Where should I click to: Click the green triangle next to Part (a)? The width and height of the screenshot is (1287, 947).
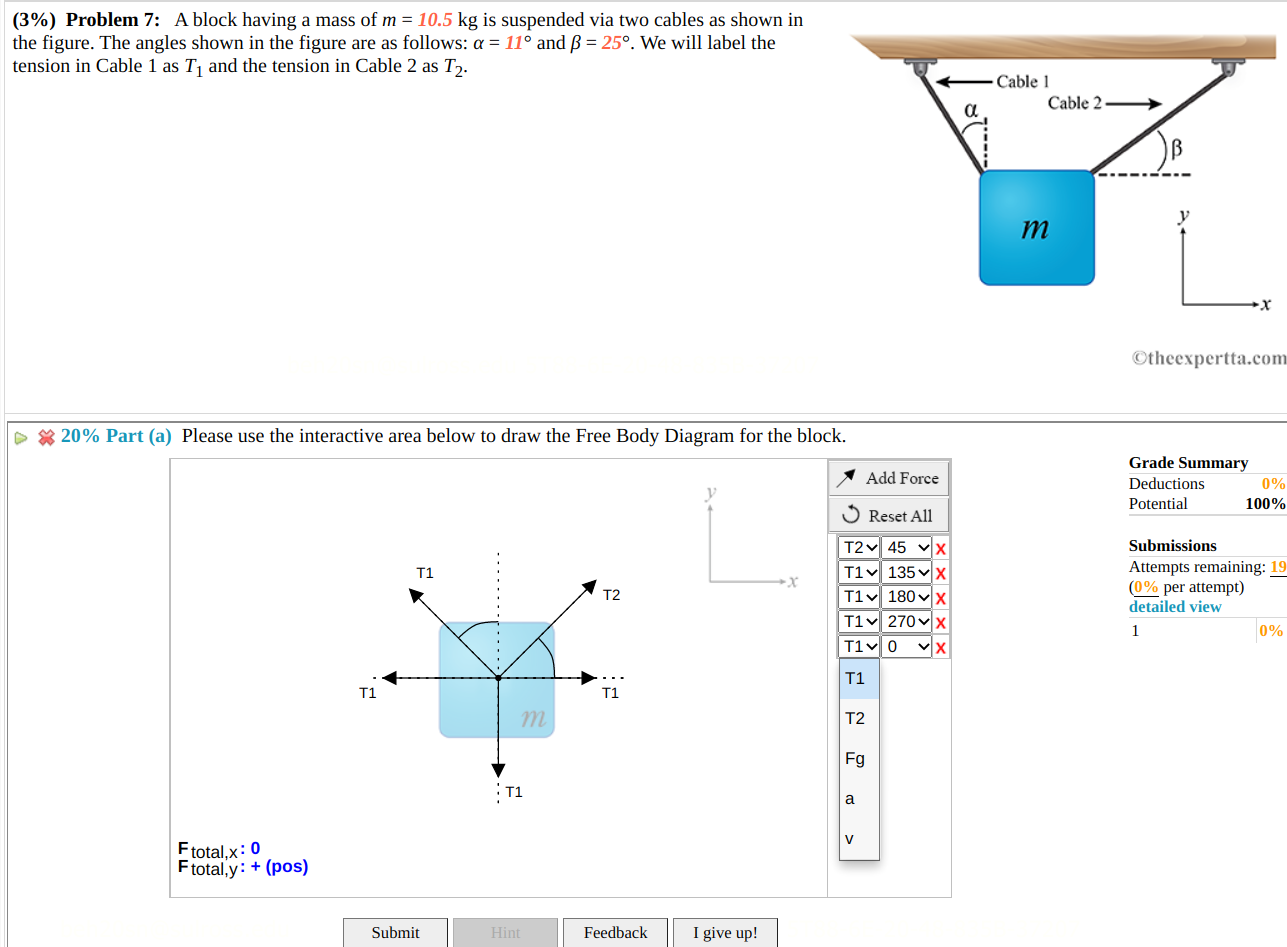click(20, 438)
